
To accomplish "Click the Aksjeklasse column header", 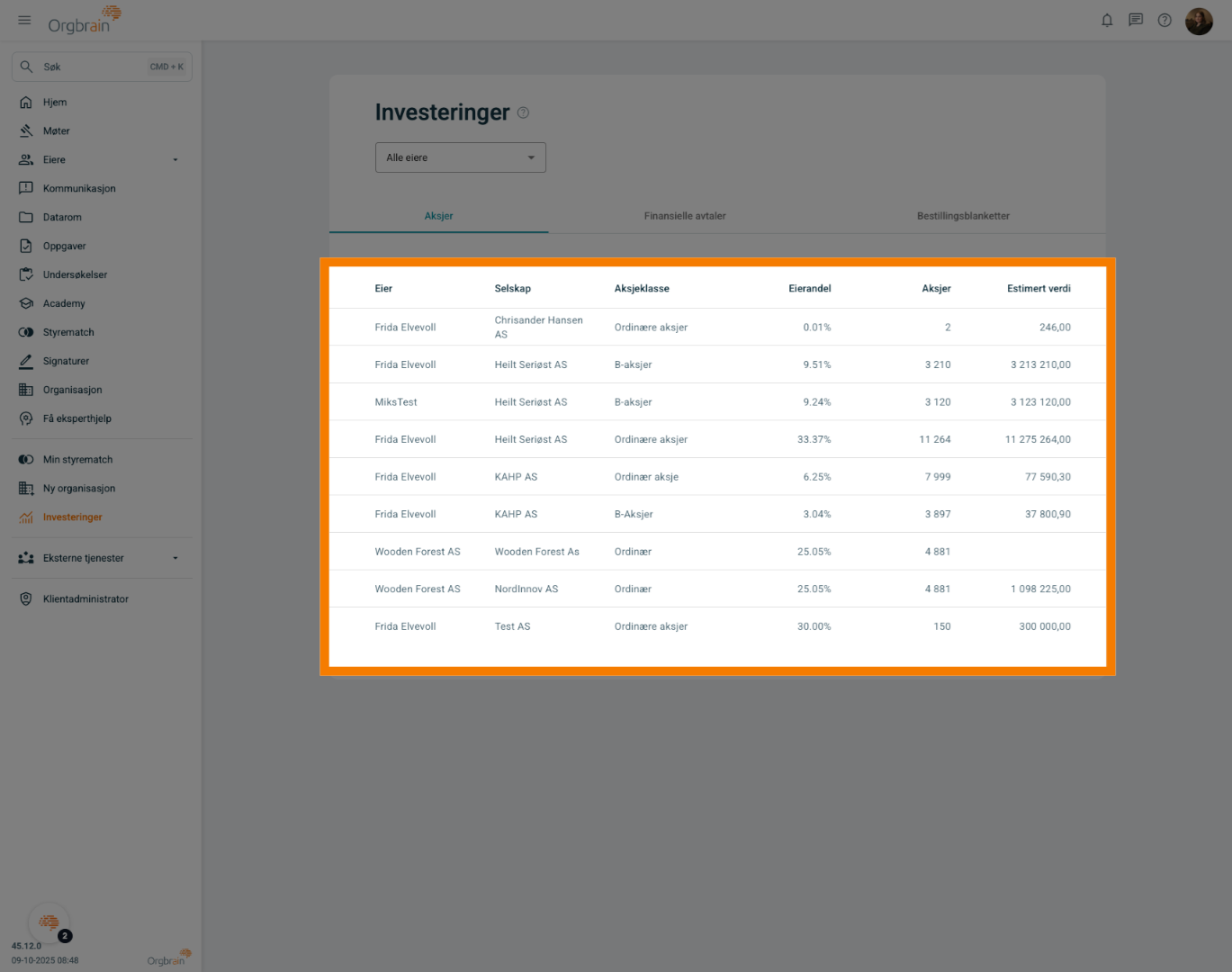I will pos(642,289).
